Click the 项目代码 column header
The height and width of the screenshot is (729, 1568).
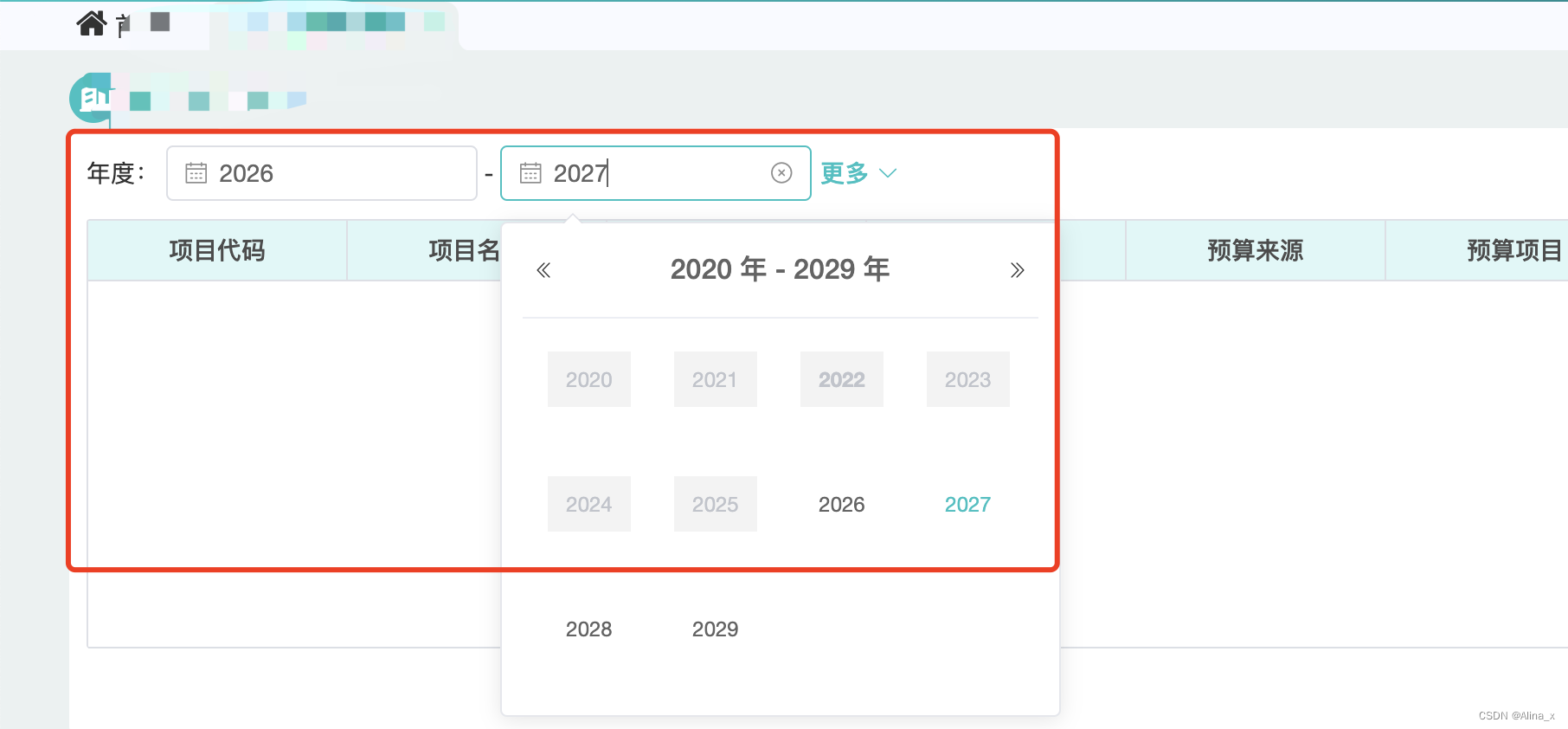click(x=217, y=250)
